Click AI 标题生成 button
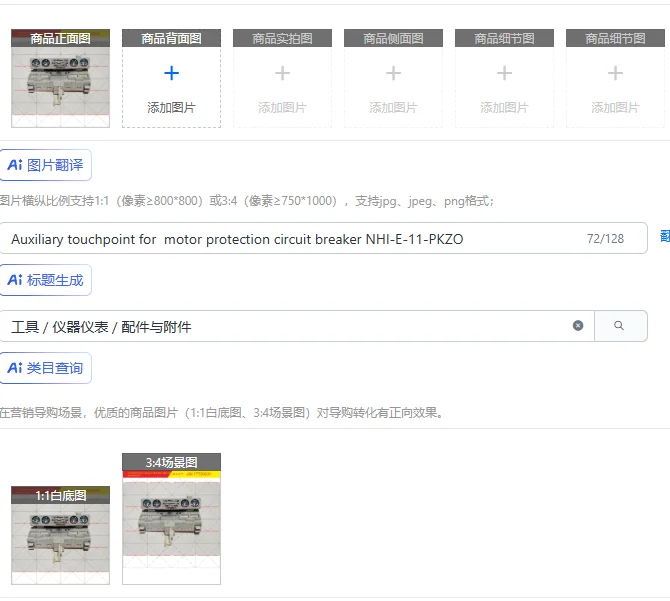Screen dimensions: 670x601 coord(45,280)
